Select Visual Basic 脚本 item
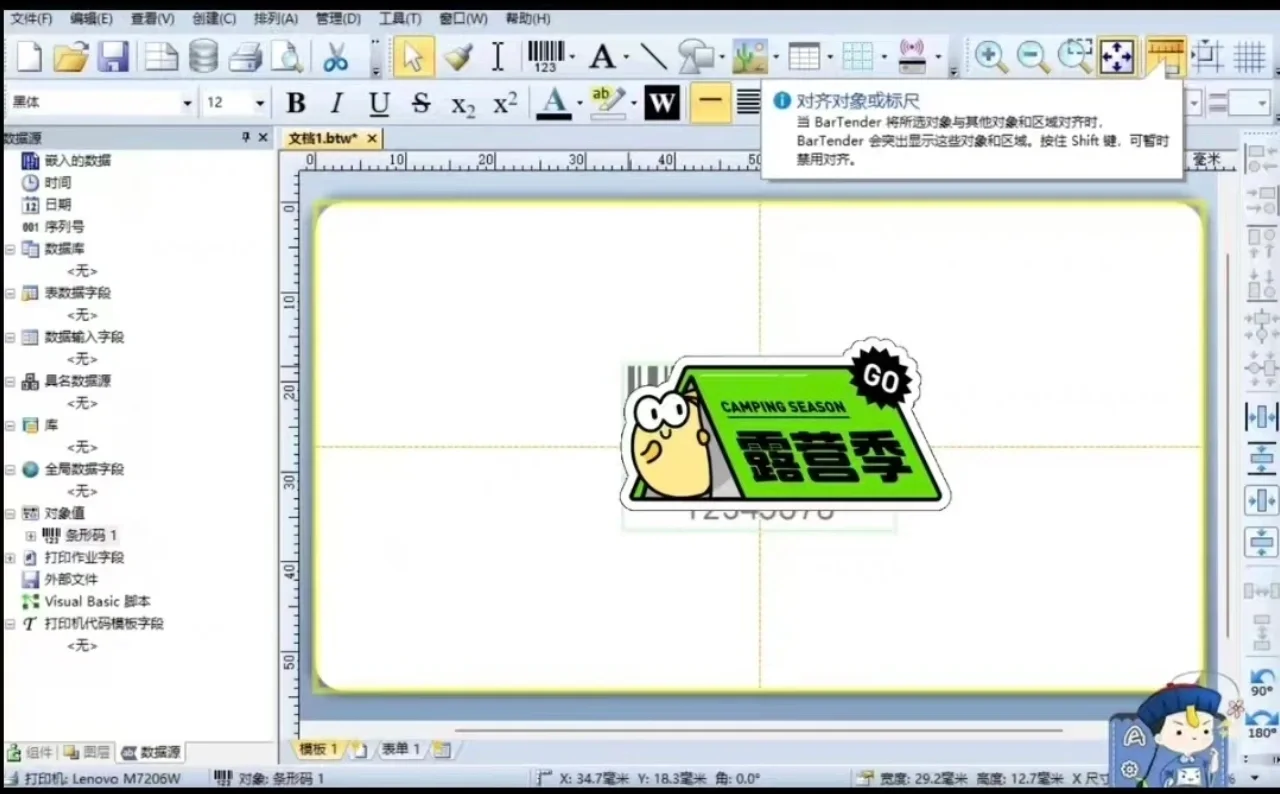Viewport: 1280px width, 794px height. (97, 602)
